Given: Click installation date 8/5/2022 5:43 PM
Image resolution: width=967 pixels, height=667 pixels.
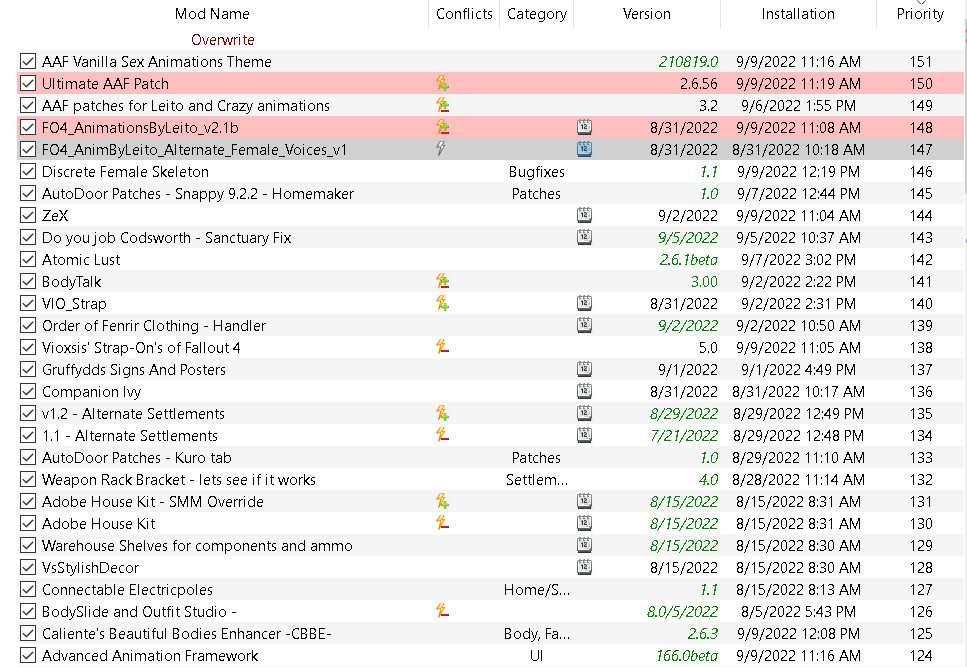Looking at the screenshot, I should pyautogui.click(x=798, y=612).
